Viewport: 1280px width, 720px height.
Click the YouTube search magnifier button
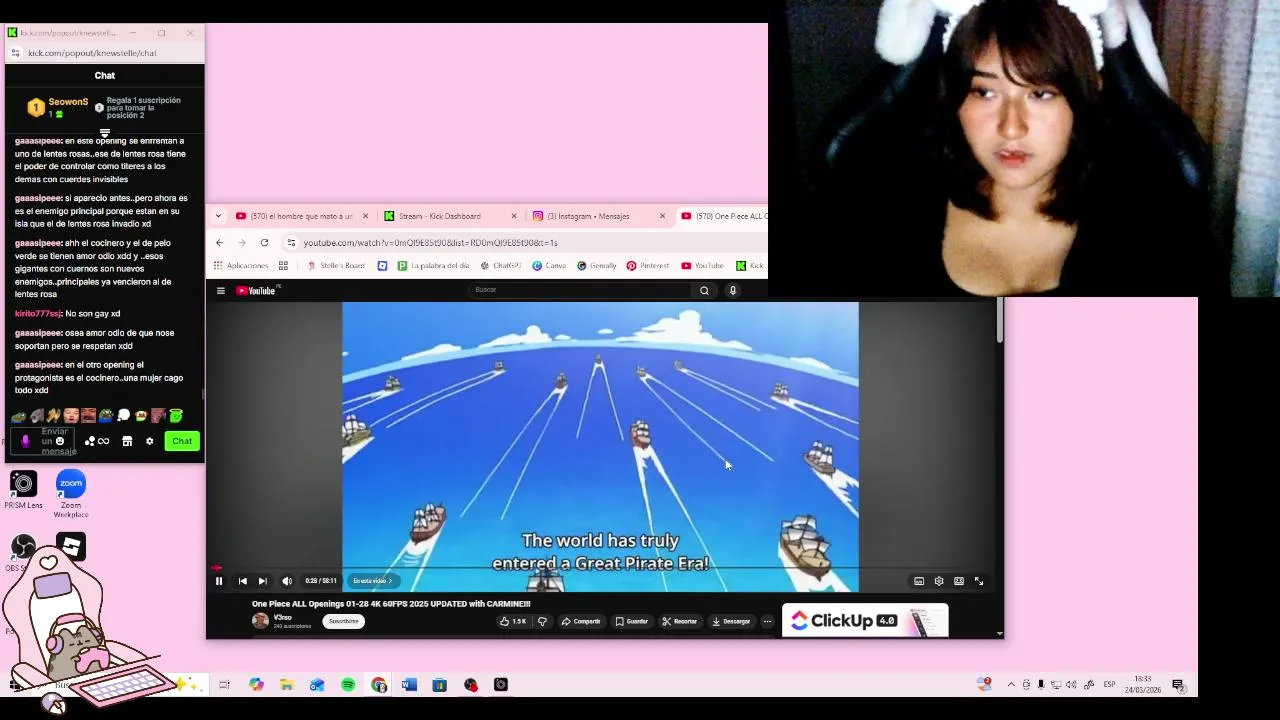[x=704, y=291]
